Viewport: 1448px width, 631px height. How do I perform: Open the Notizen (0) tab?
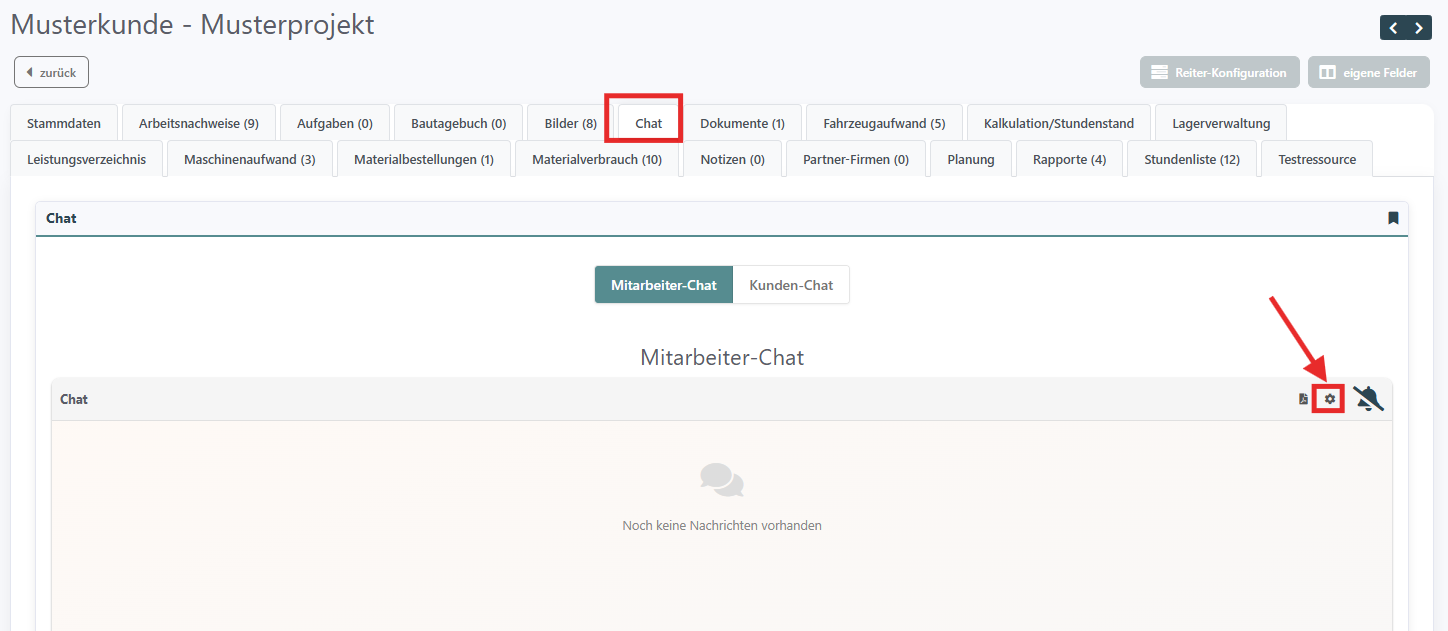point(733,159)
